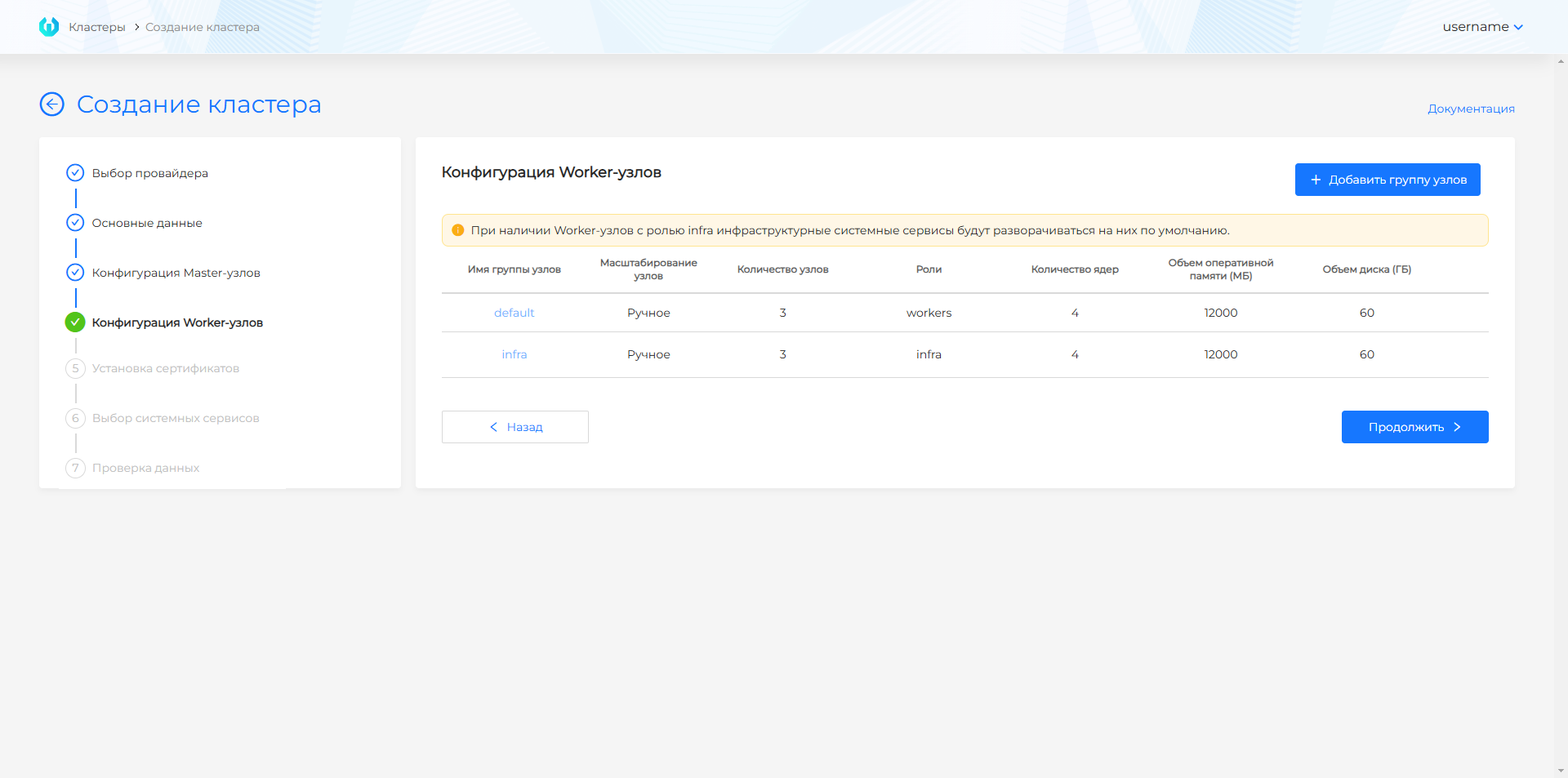Click the back arrow beside page title
Screen dimensions: 1568x778
[51, 104]
